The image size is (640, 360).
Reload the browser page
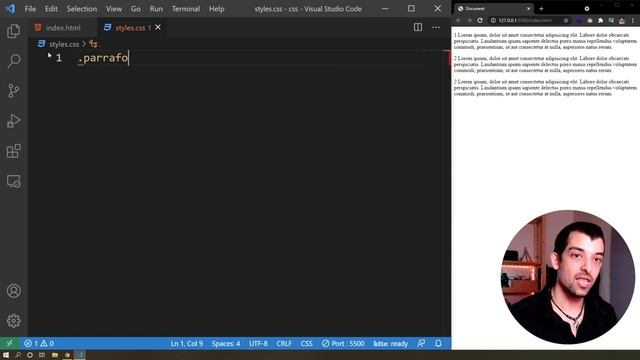click(x=480, y=20)
